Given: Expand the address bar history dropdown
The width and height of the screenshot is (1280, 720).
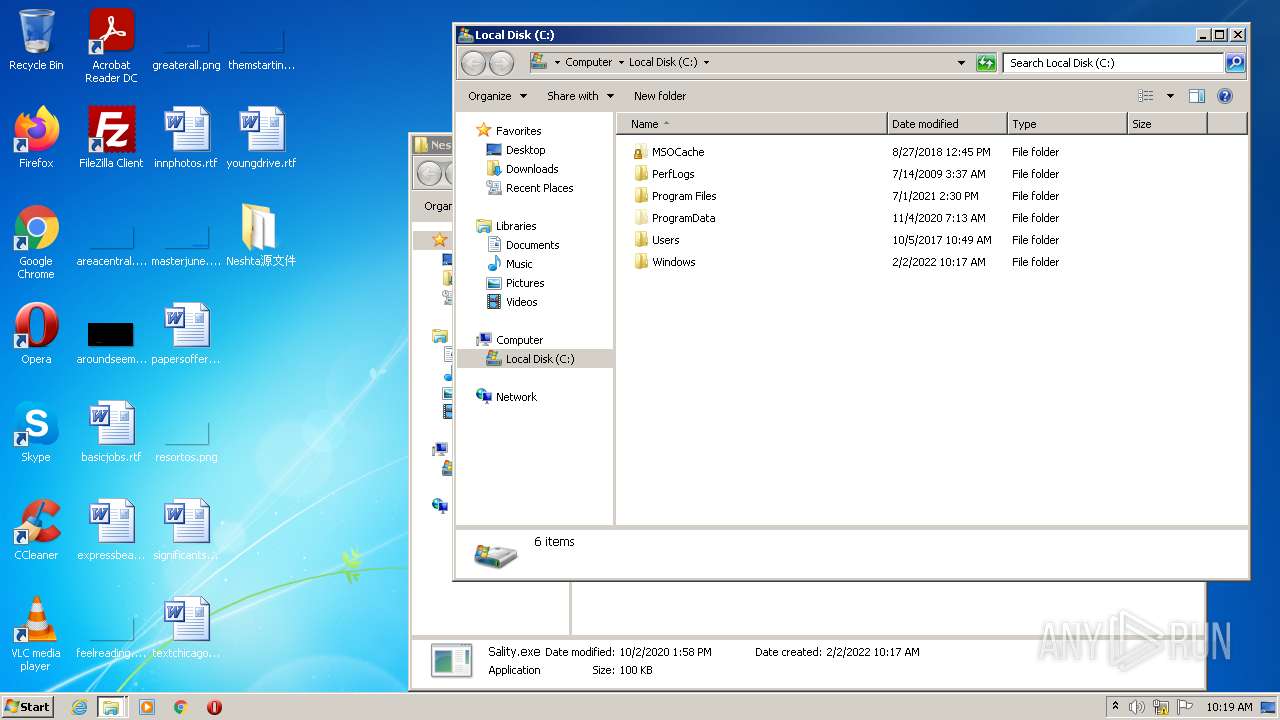Looking at the screenshot, I should (x=961, y=63).
